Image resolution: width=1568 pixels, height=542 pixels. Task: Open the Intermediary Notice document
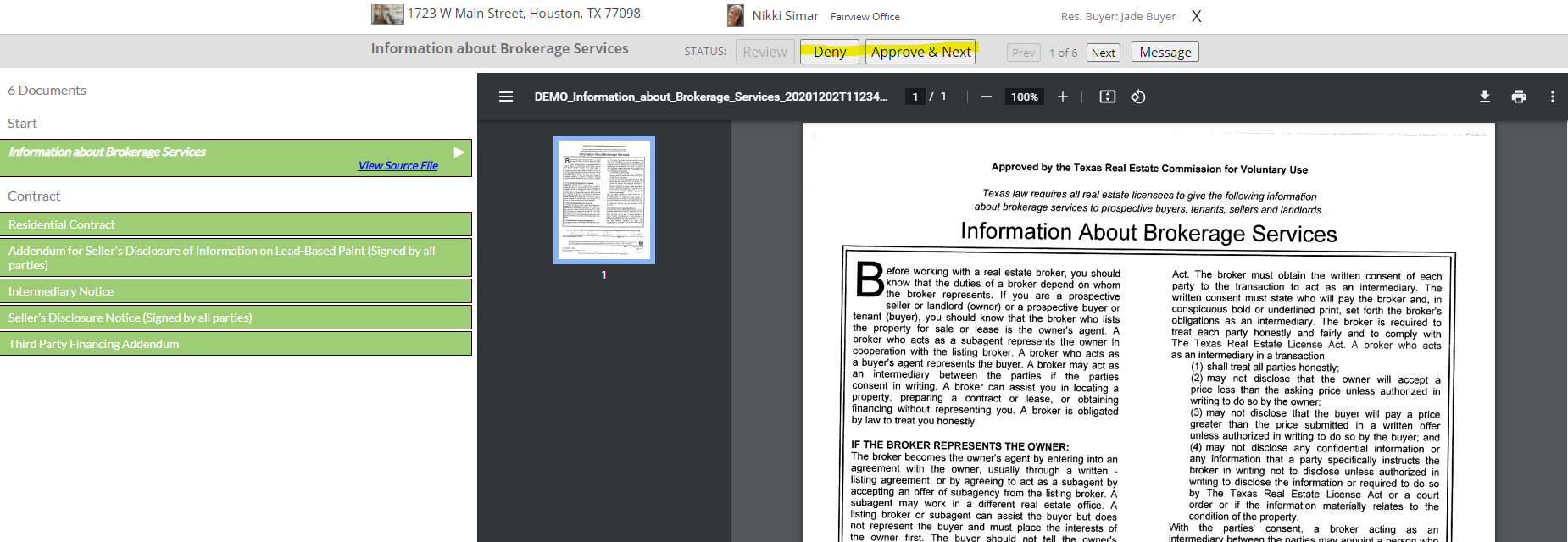[236, 291]
